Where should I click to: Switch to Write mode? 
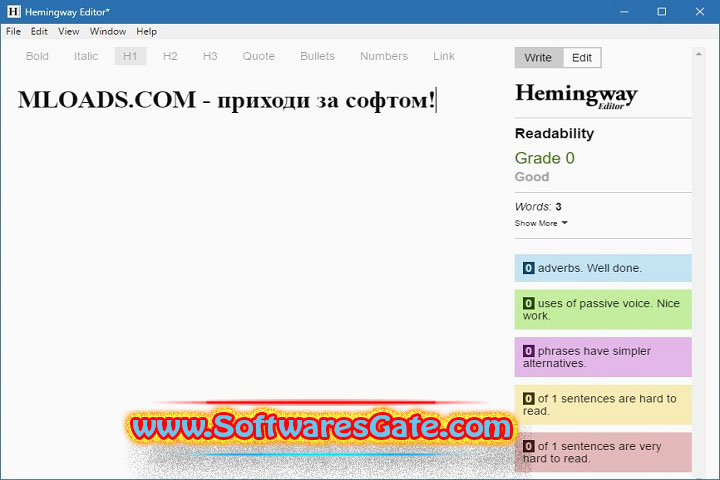click(538, 58)
